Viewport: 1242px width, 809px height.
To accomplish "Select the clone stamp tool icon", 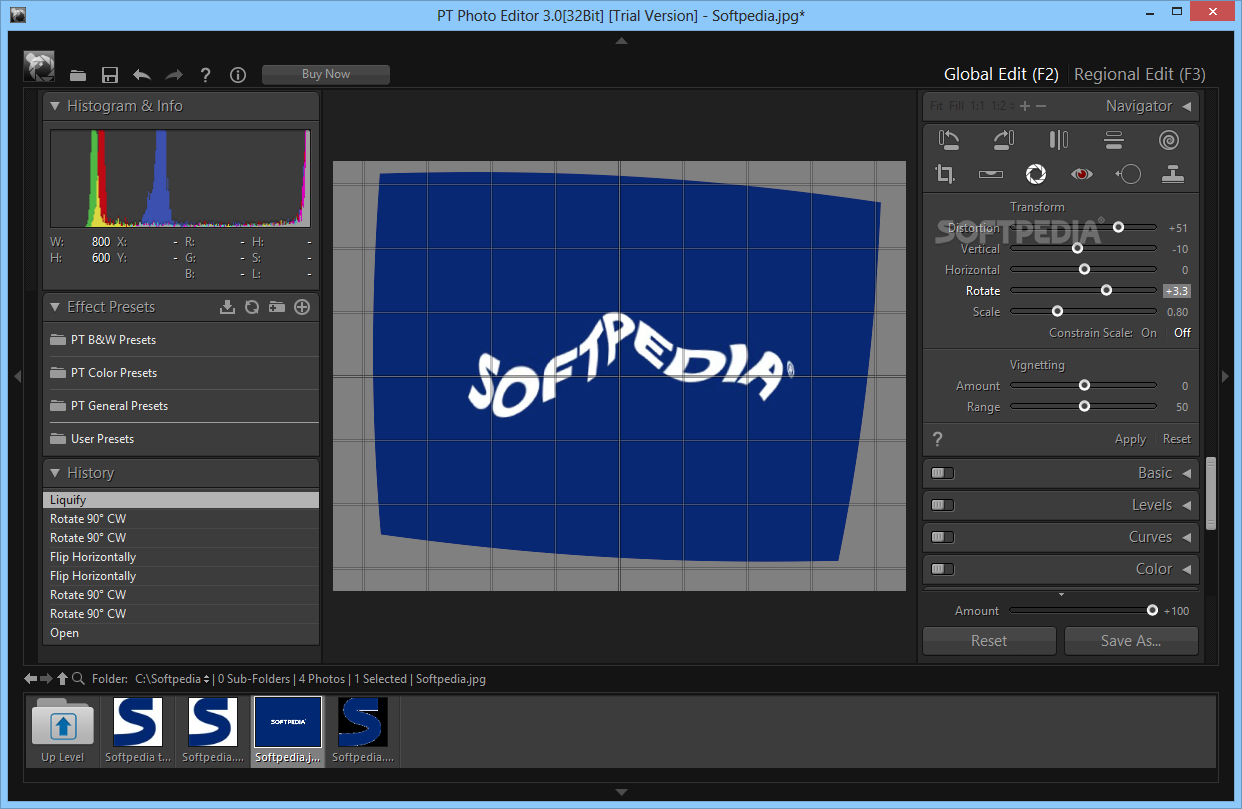I will point(1173,174).
